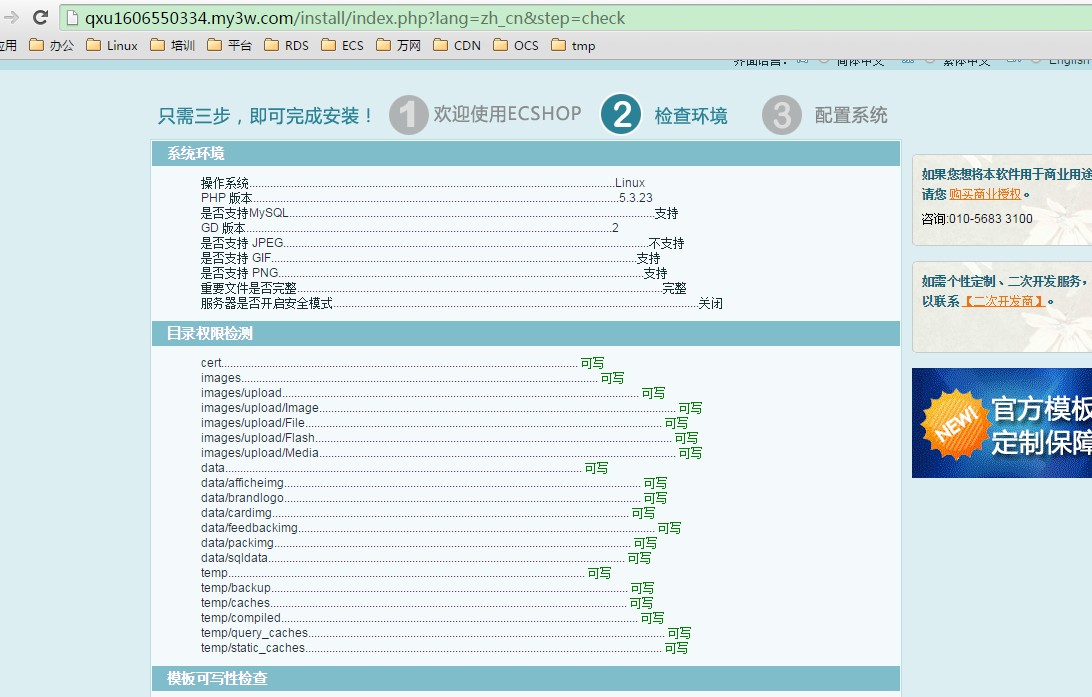The height and width of the screenshot is (697, 1092).
Task: Expand the 培训 bookmark folder
Action: pyautogui.click(x=172, y=45)
